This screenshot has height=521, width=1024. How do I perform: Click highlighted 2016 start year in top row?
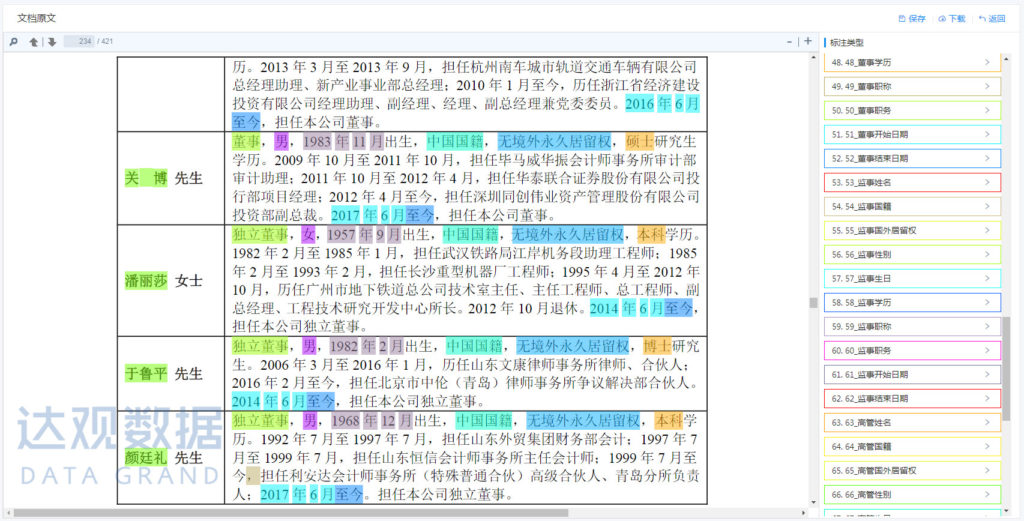(x=639, y=104)
